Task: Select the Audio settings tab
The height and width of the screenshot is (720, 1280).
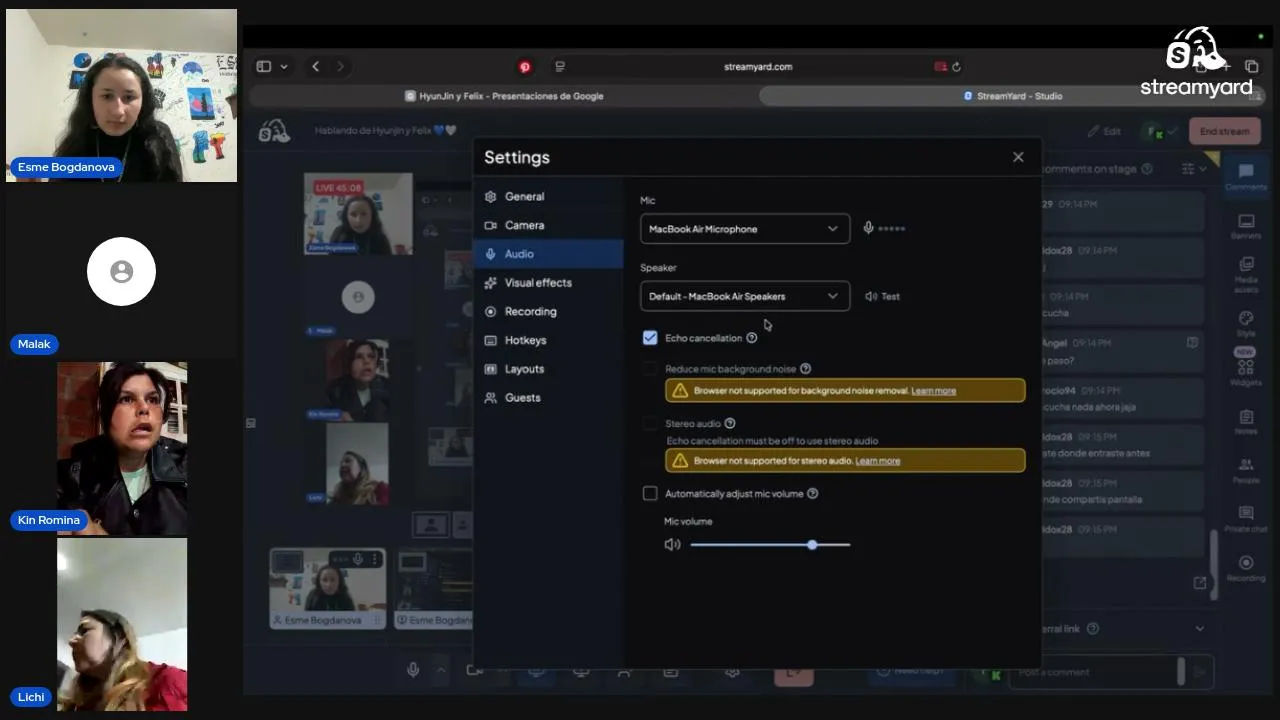Action: (549, 254)
